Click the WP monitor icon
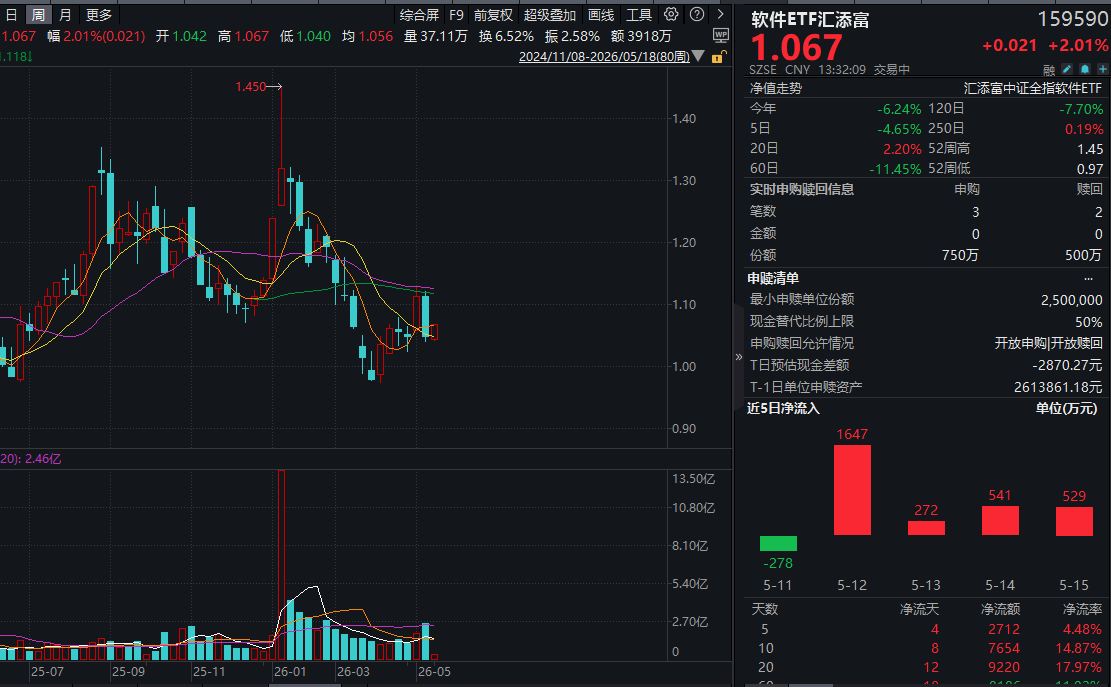 [721, 35]
